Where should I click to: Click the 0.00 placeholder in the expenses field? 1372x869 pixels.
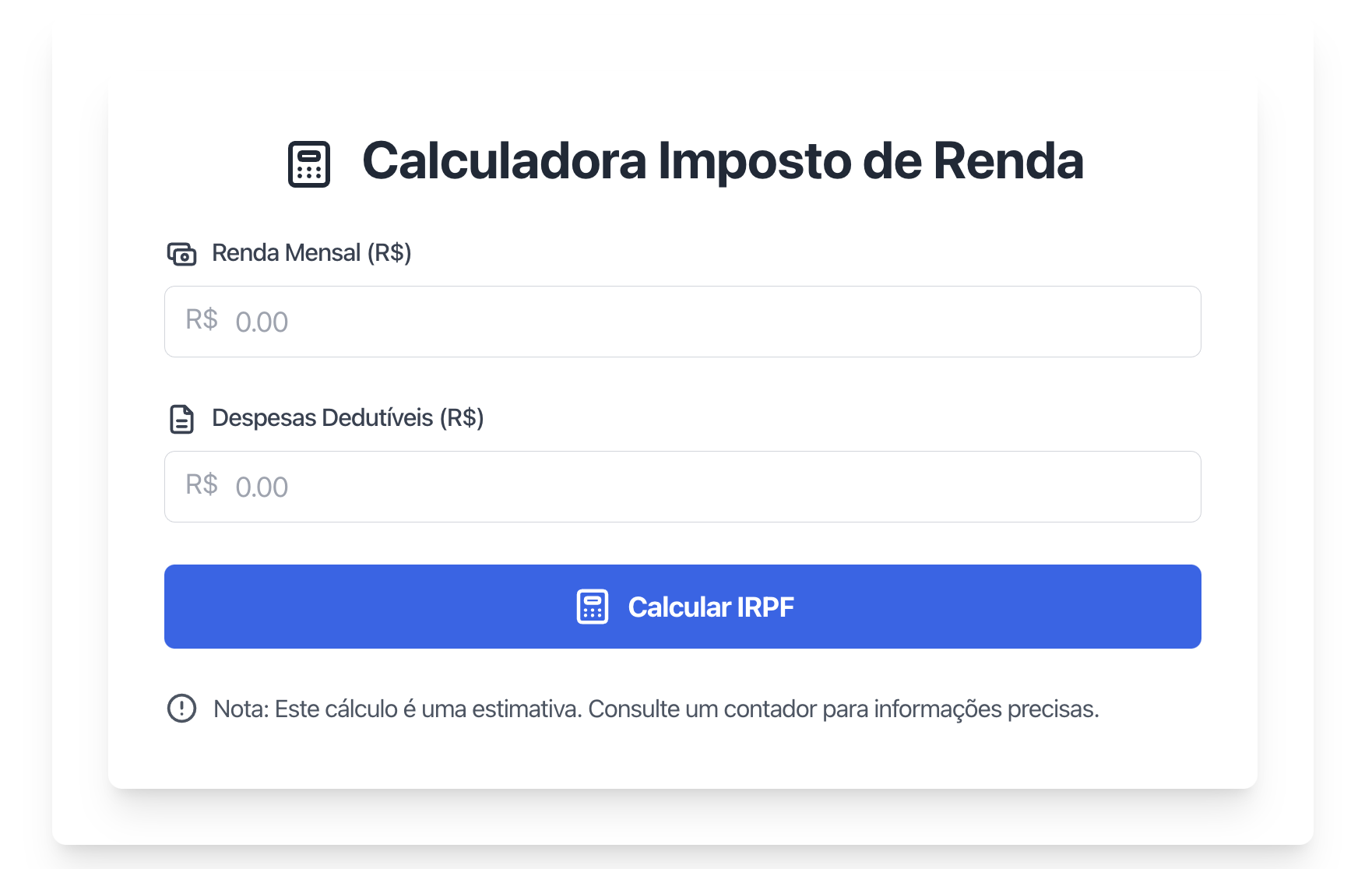(262, 486)
